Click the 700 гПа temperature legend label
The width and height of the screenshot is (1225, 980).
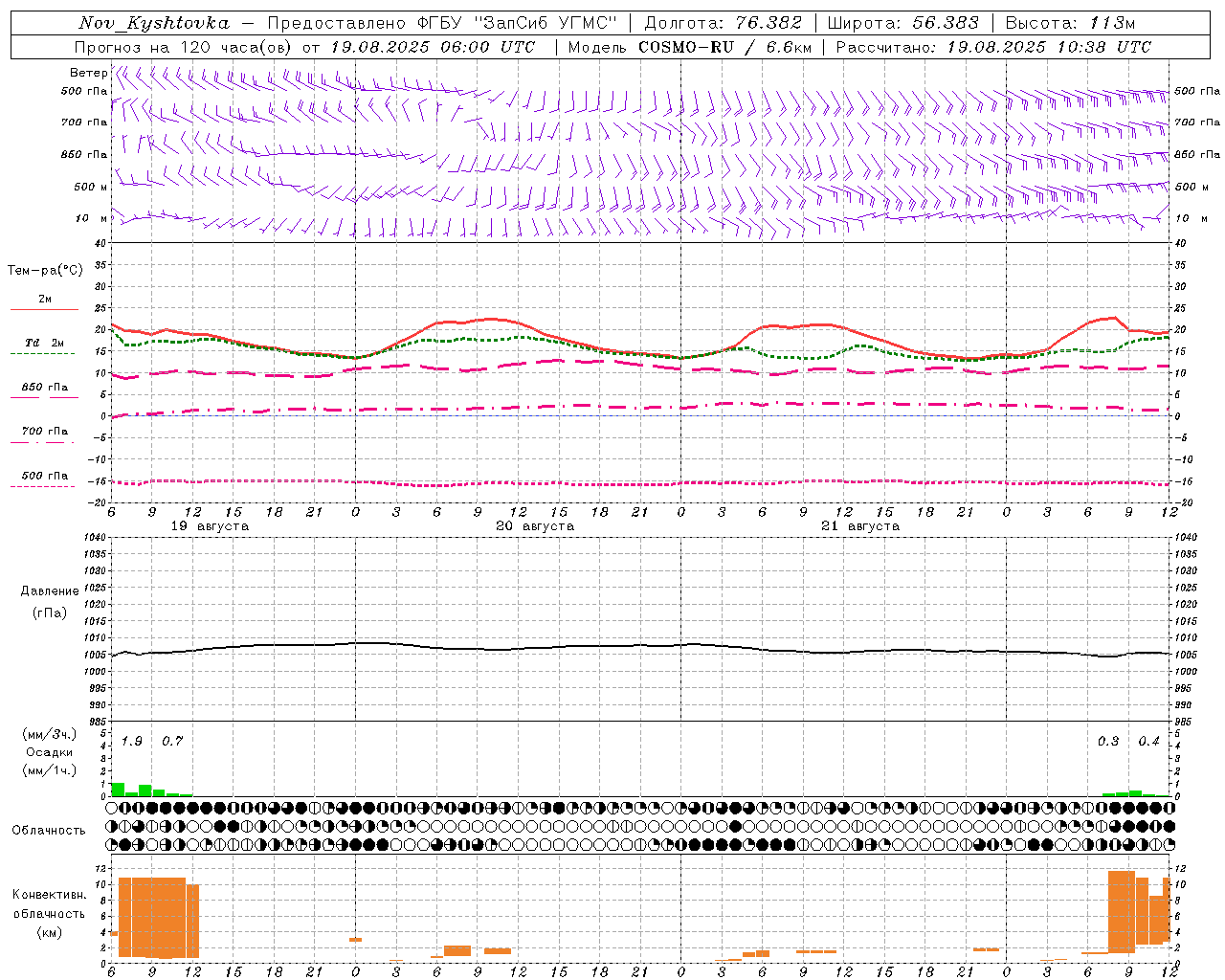[x=45, y=431]
